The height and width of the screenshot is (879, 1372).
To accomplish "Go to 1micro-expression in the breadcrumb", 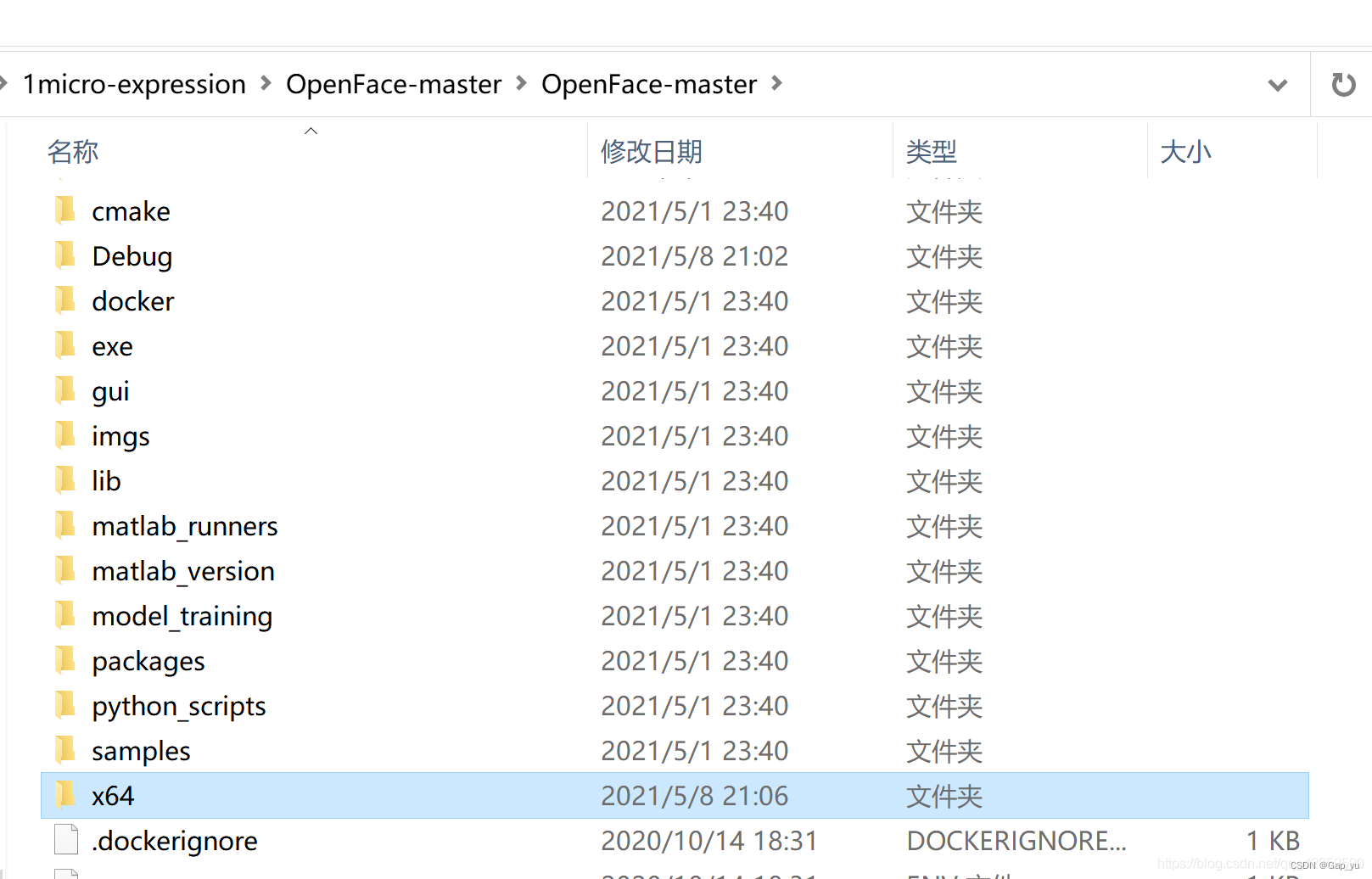I will coord(134,84).
